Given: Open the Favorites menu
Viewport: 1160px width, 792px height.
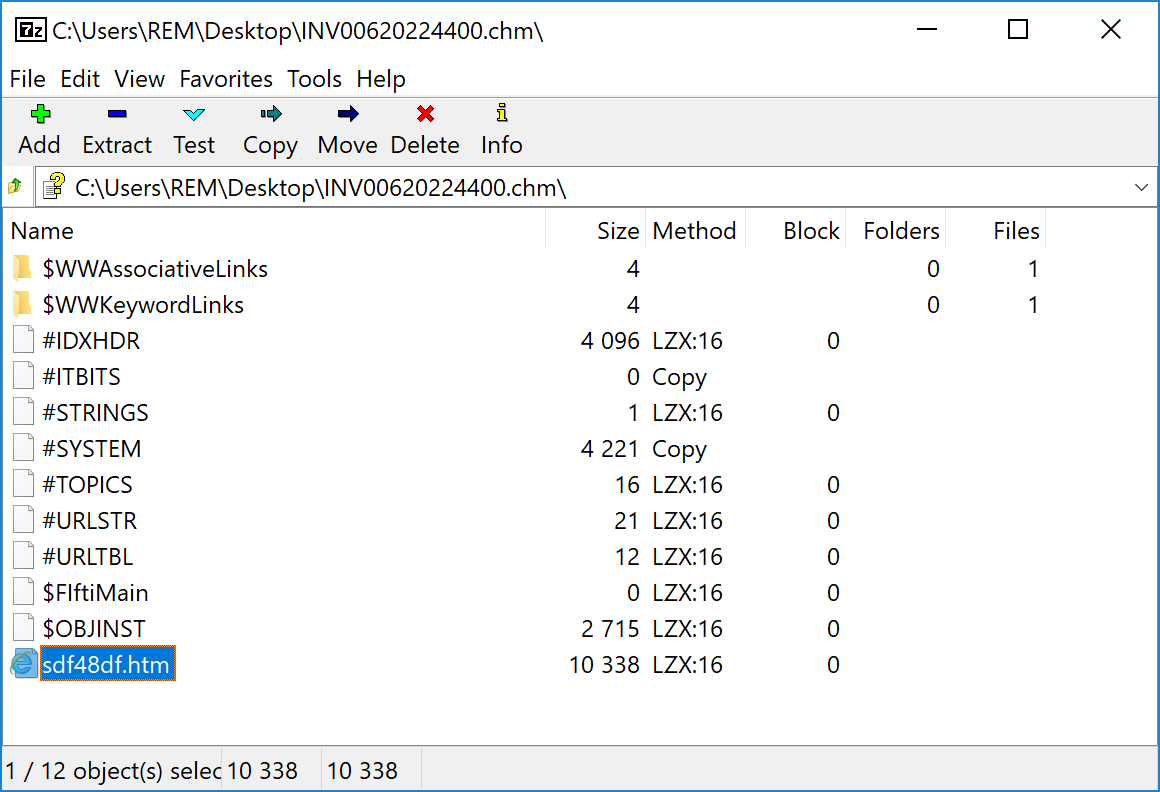Looking at the screenshot, I should (226, 79).
